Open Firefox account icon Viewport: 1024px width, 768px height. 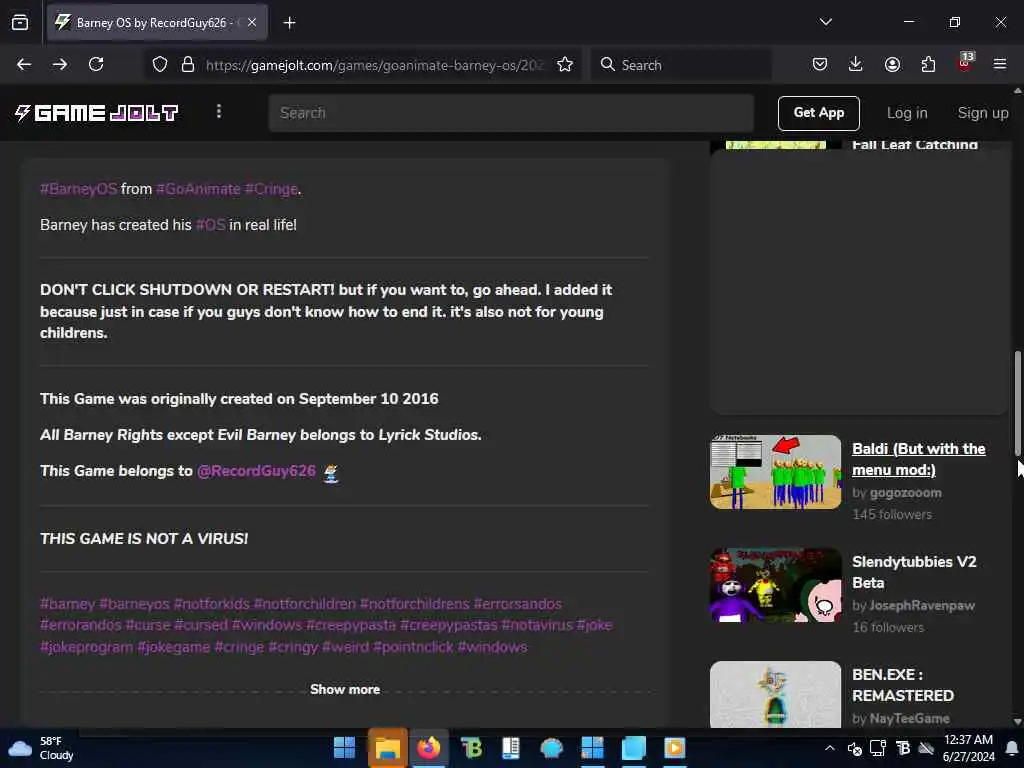click(892, 64)
